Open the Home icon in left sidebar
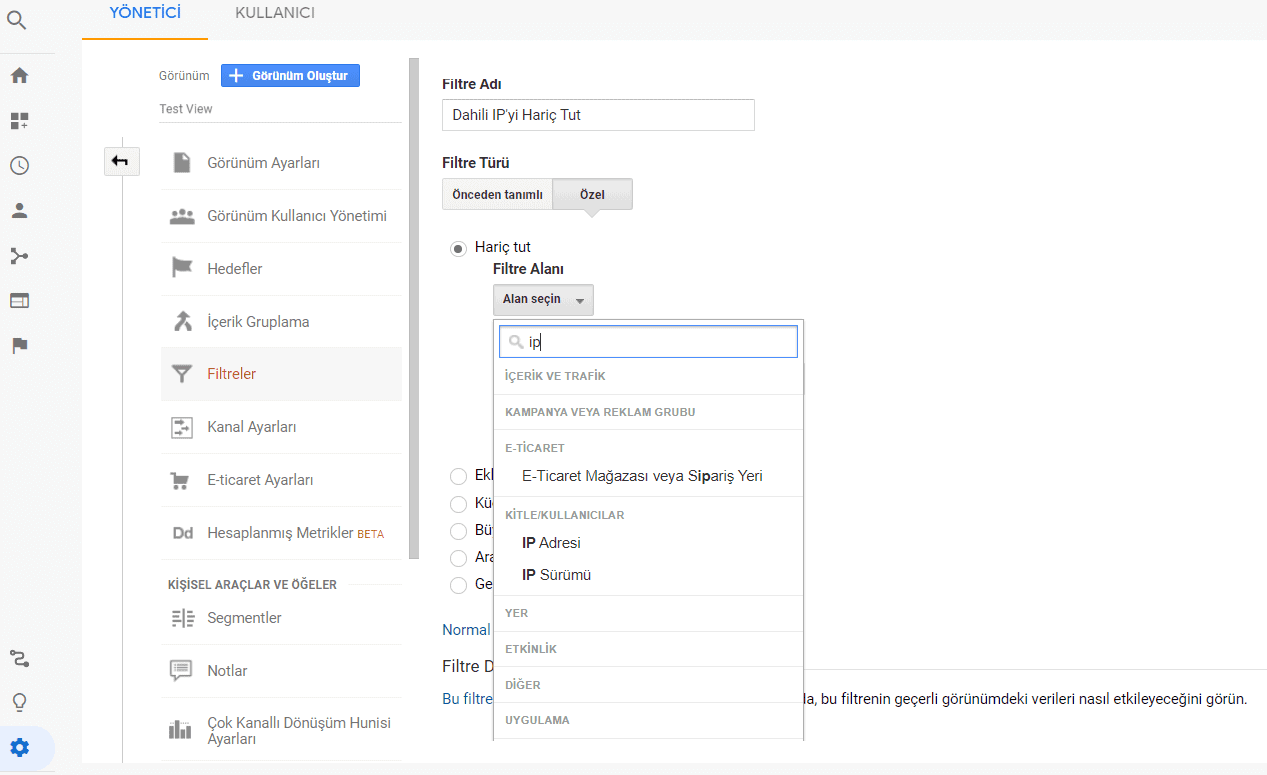1267x775 pixels. 19,76
